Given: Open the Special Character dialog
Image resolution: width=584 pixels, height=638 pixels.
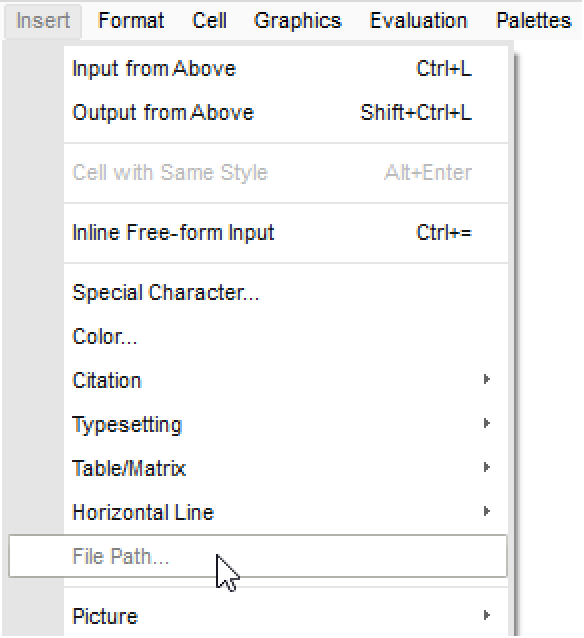Looking at the screenshot, I should click(x=286, y=293).
